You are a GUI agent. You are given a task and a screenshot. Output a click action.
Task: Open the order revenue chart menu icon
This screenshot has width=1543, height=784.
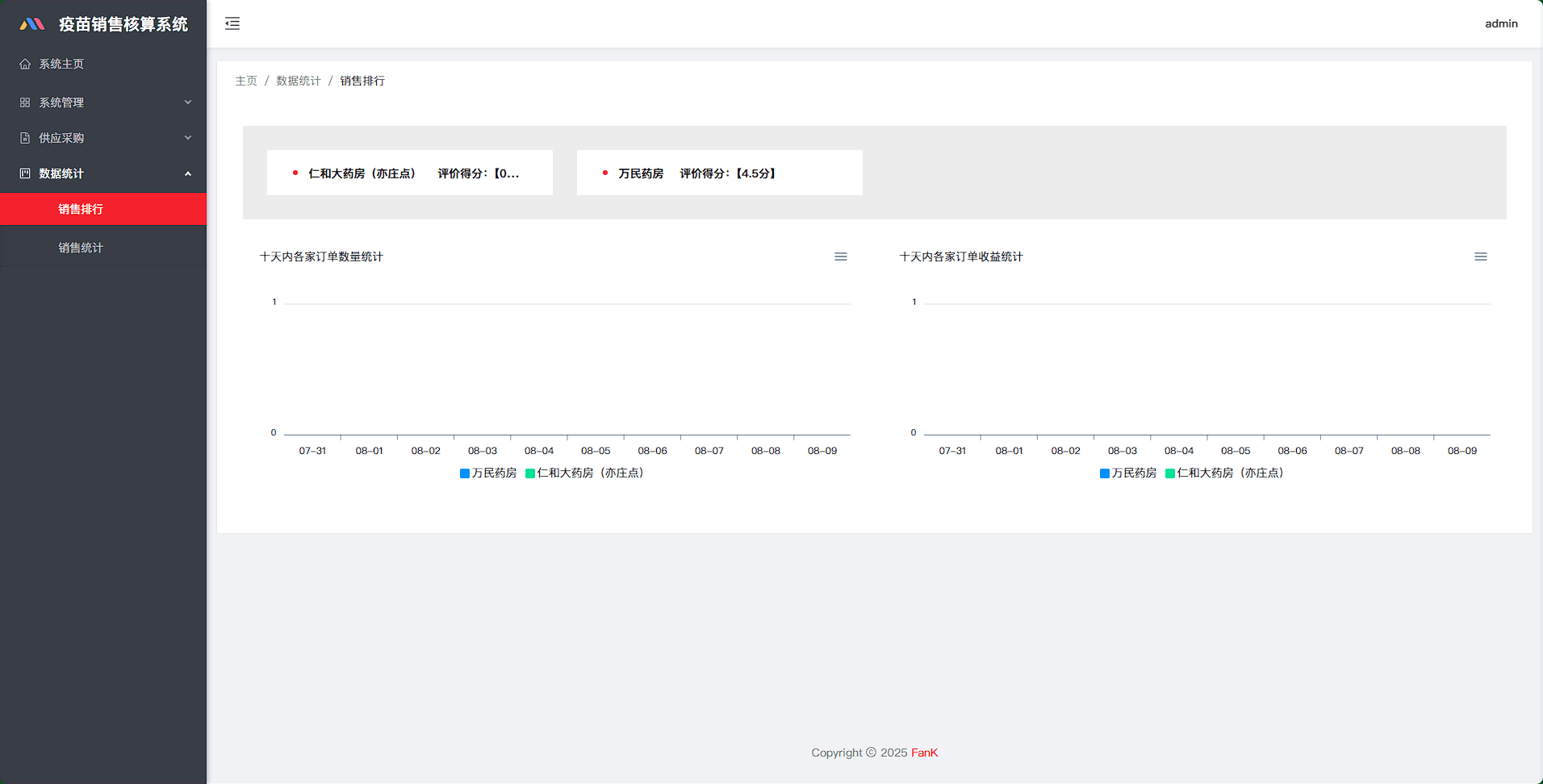click(1480, 256)
